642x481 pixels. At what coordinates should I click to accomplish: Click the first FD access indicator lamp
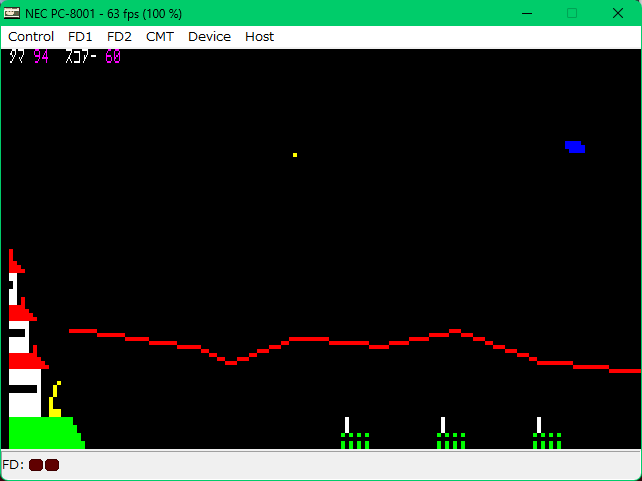click(36, 465)
